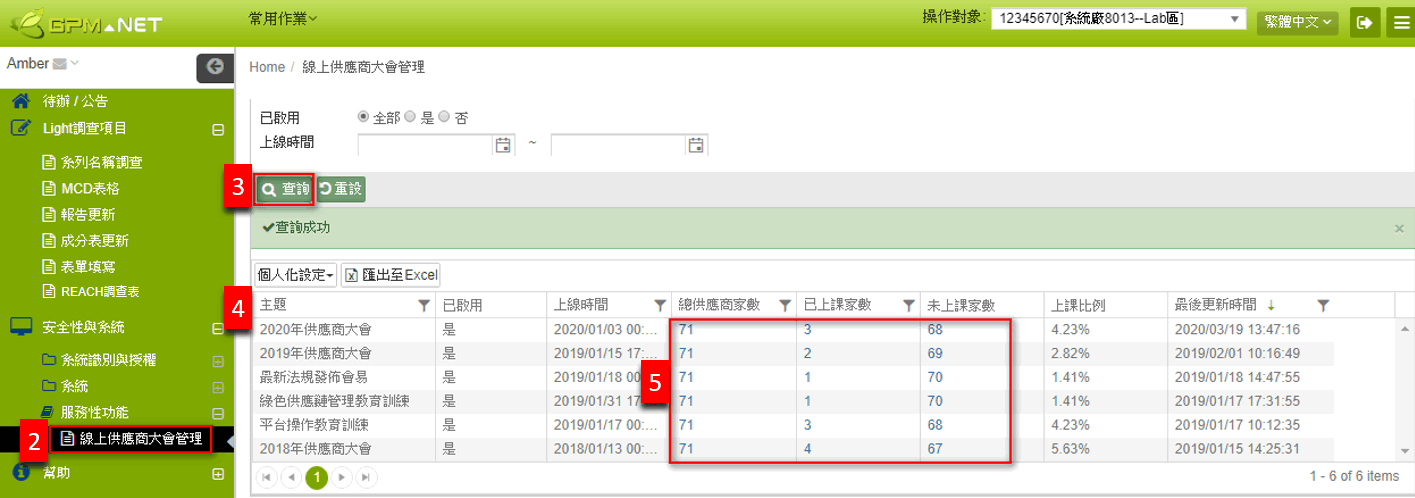This screenshot has width=1415, height=498.
Task: Collapse sidebar with the back arrow icon
Action: pyautogui.click(x=214, y=67)
